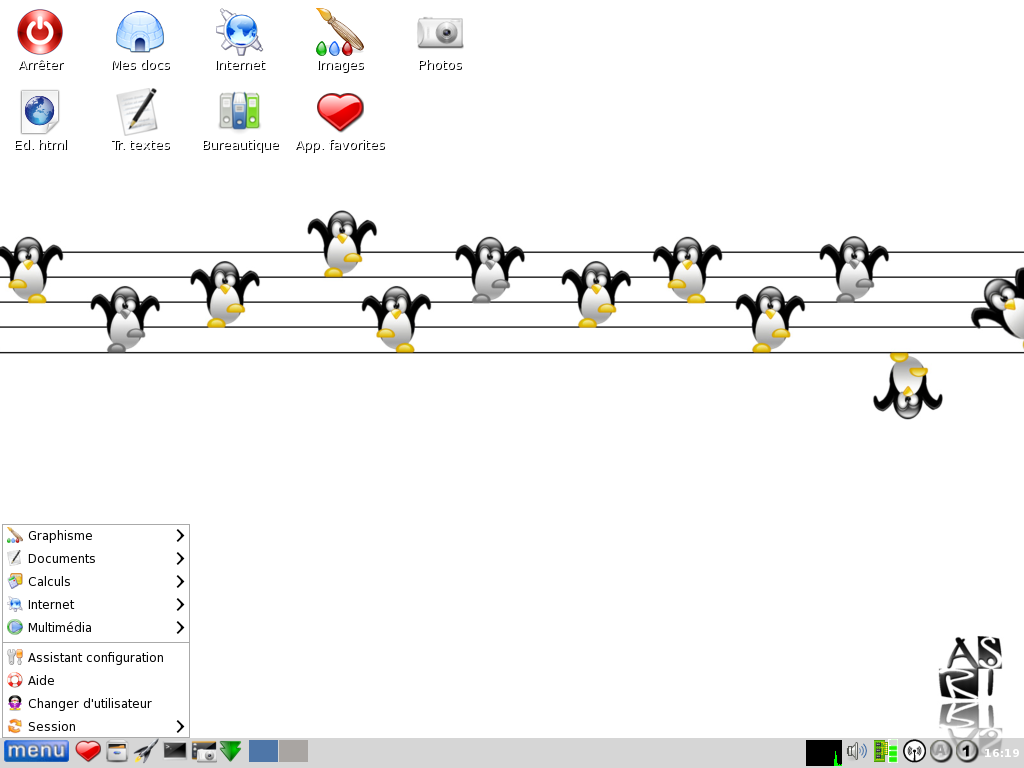Open the terminal icon in taskbar
The height and width of the screenshot is (768, 1024).
(174, 750)
